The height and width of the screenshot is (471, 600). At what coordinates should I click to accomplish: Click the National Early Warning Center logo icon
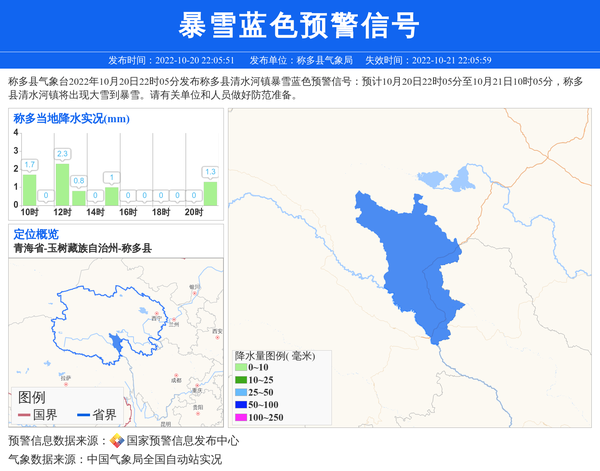tap(117, 440)
